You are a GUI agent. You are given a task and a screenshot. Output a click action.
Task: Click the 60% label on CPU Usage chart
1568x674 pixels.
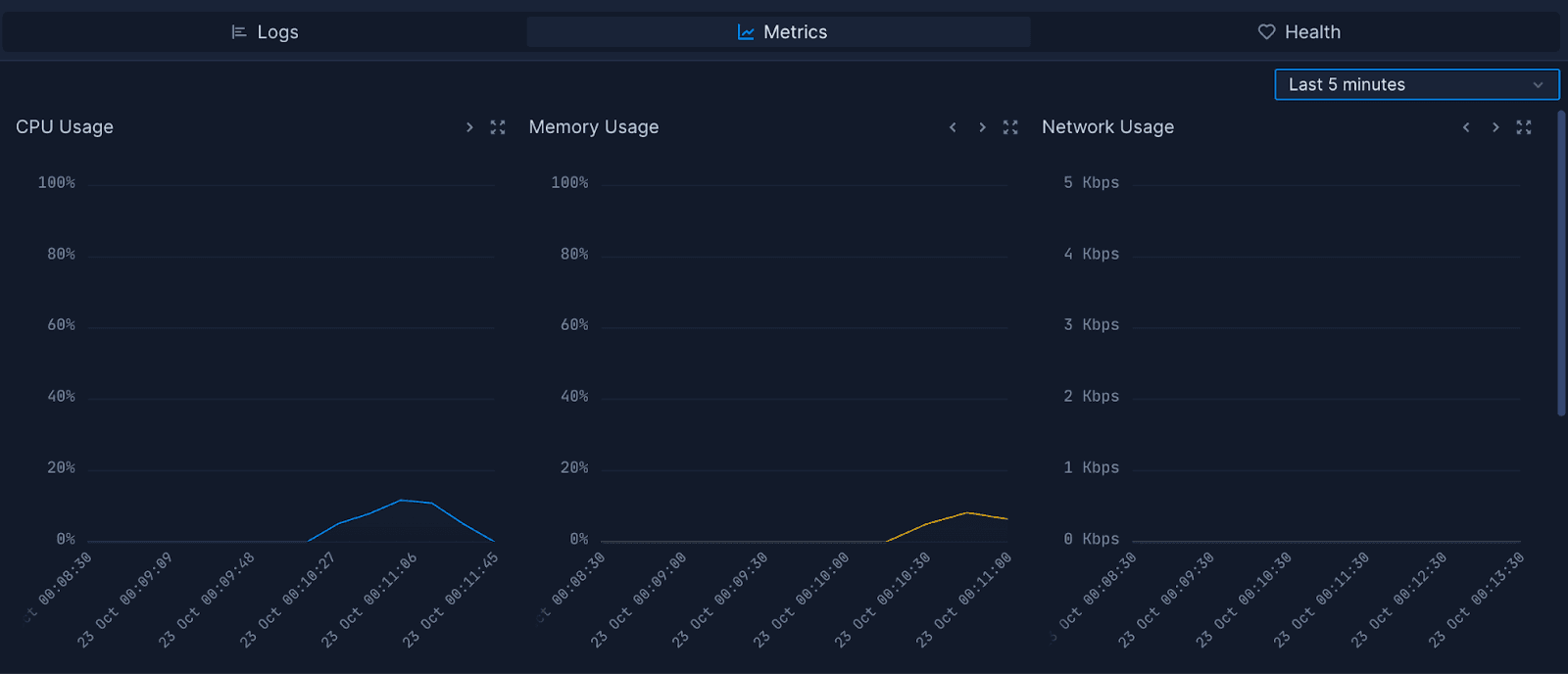(61, 325)
